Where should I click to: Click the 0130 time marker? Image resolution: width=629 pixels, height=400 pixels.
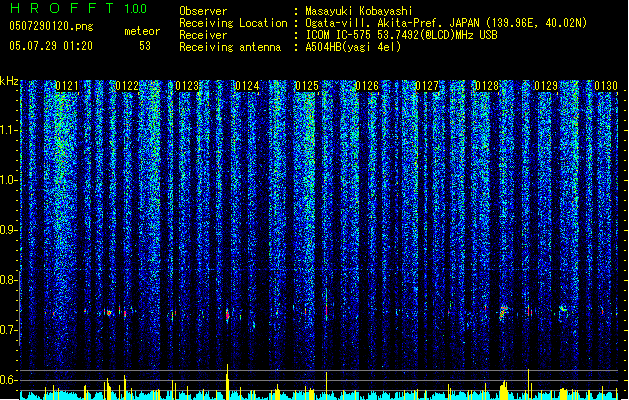pos(606,86)
